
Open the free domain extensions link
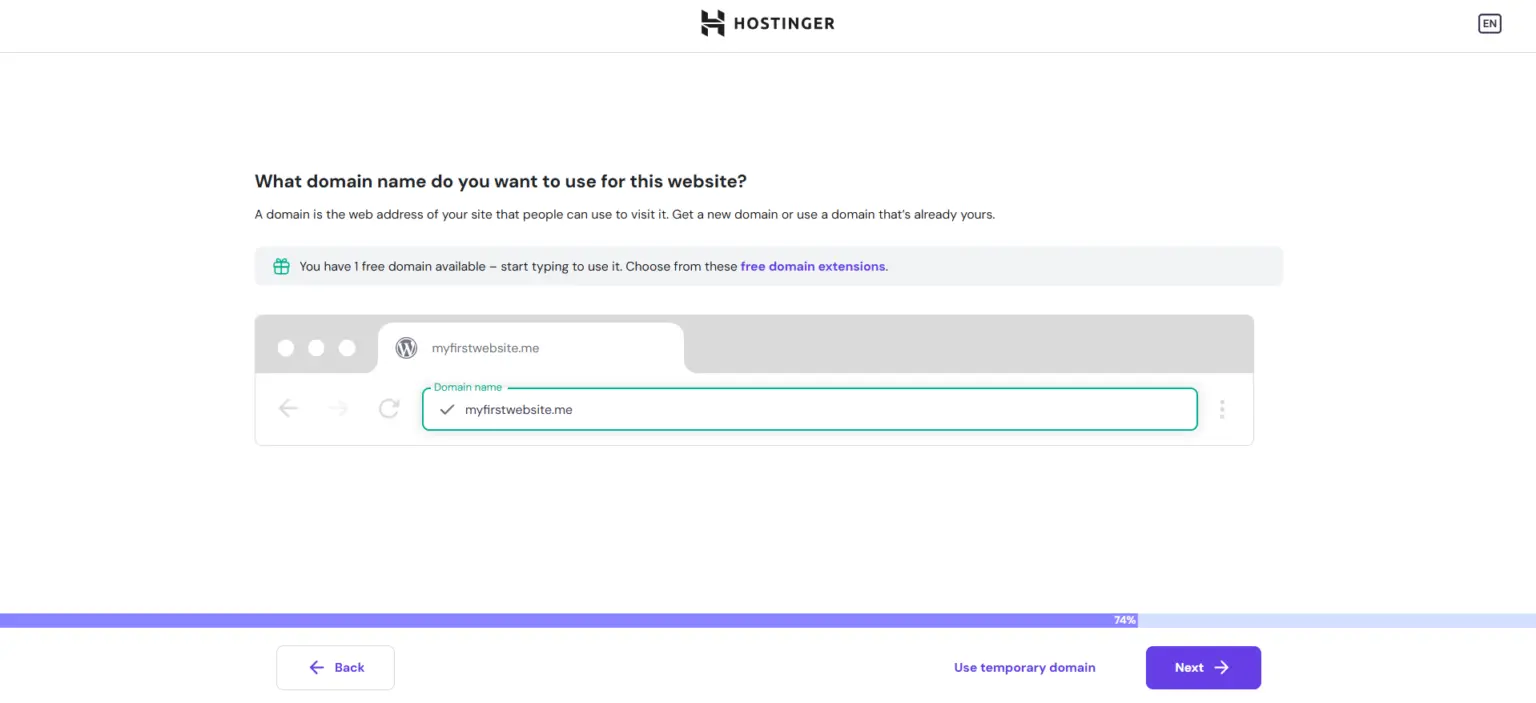point(812,267)
